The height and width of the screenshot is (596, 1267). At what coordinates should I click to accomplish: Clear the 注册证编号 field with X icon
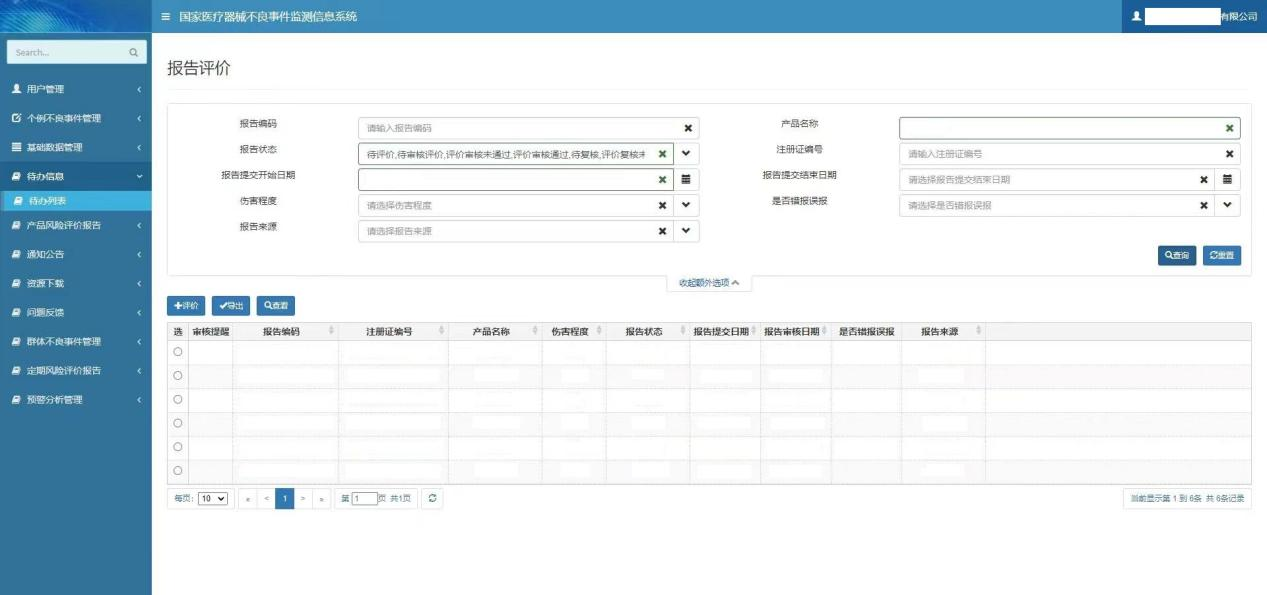click(x=1229, y=154)
